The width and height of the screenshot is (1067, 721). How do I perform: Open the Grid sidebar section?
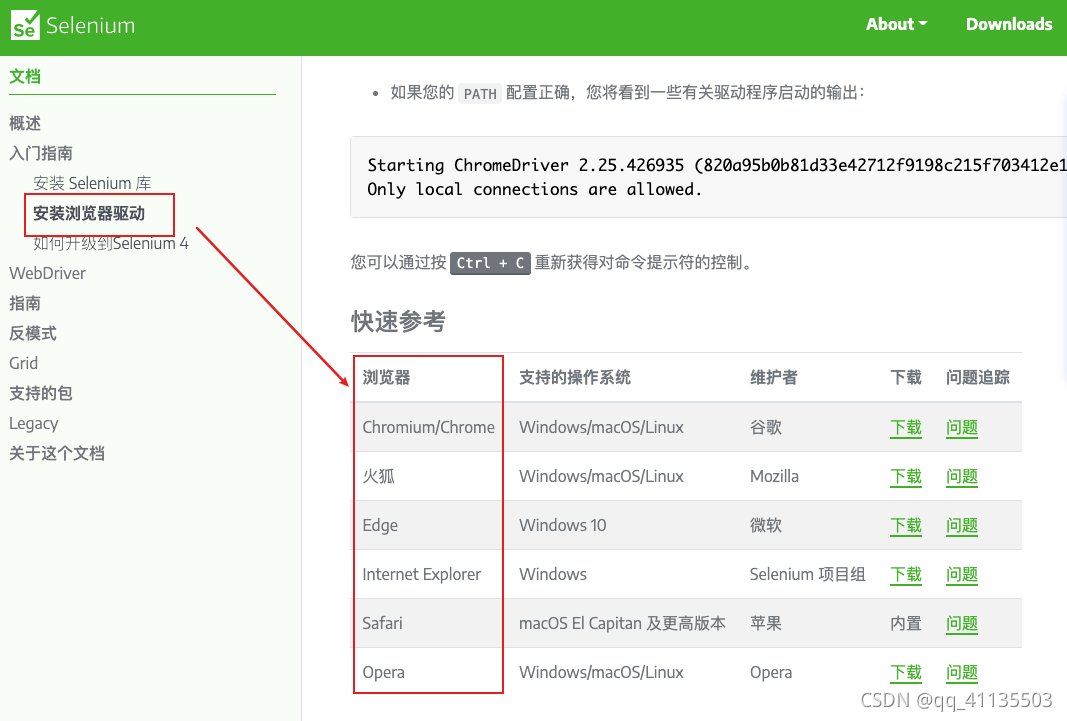tap(23, 363)
